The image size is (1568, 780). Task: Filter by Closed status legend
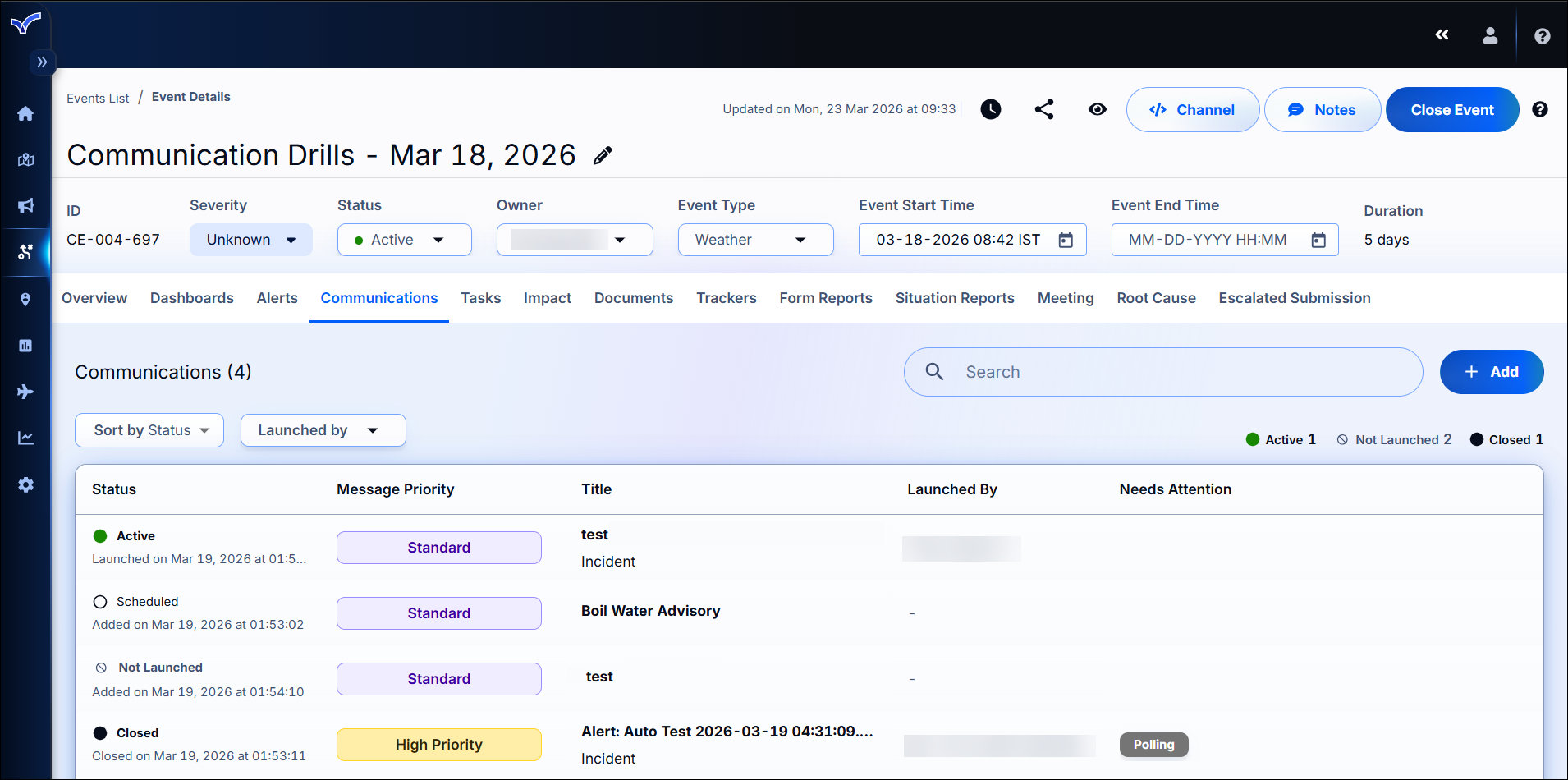[1506, 440]
